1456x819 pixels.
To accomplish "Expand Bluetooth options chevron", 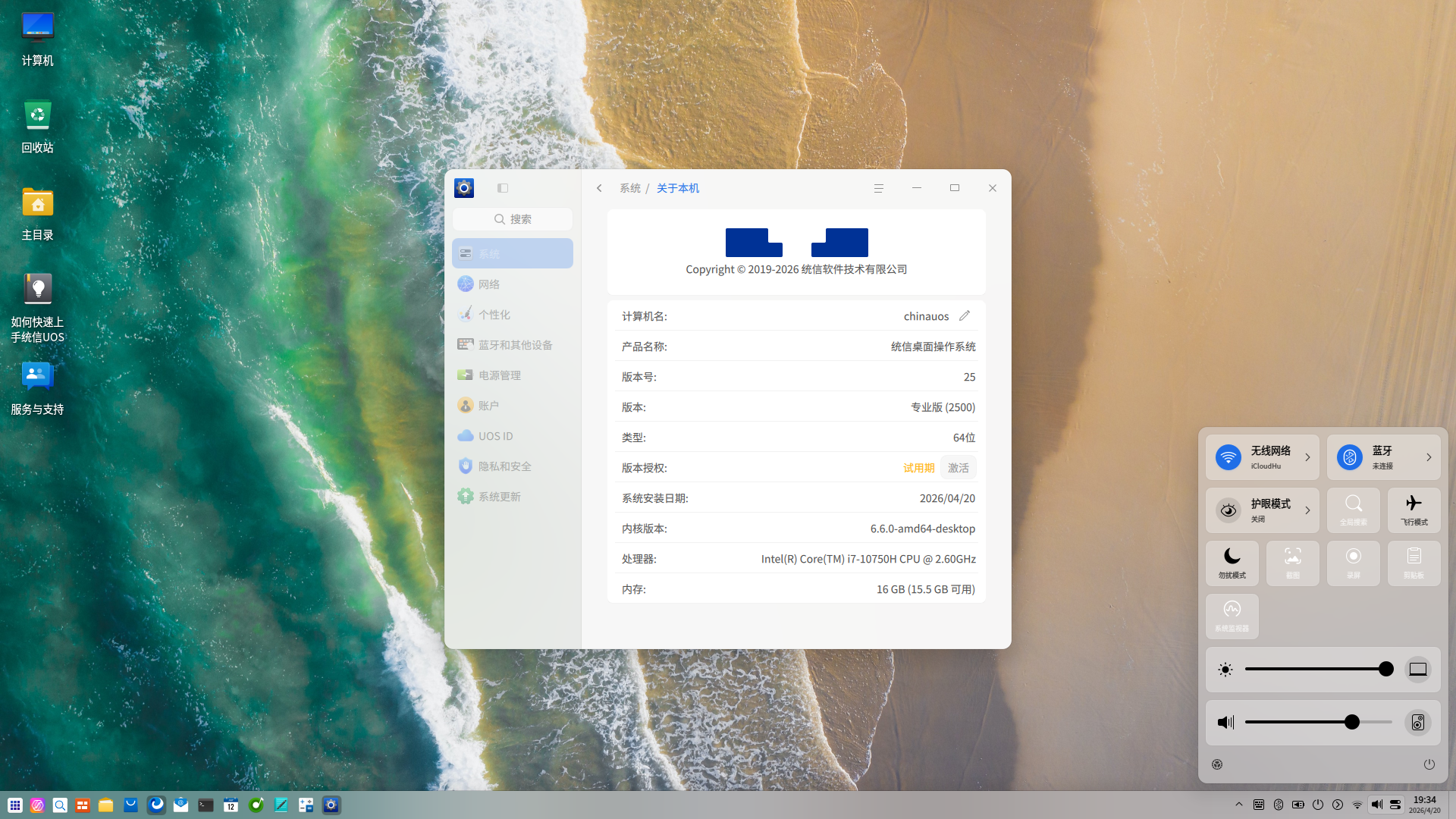I will (x=1429, y=457).
